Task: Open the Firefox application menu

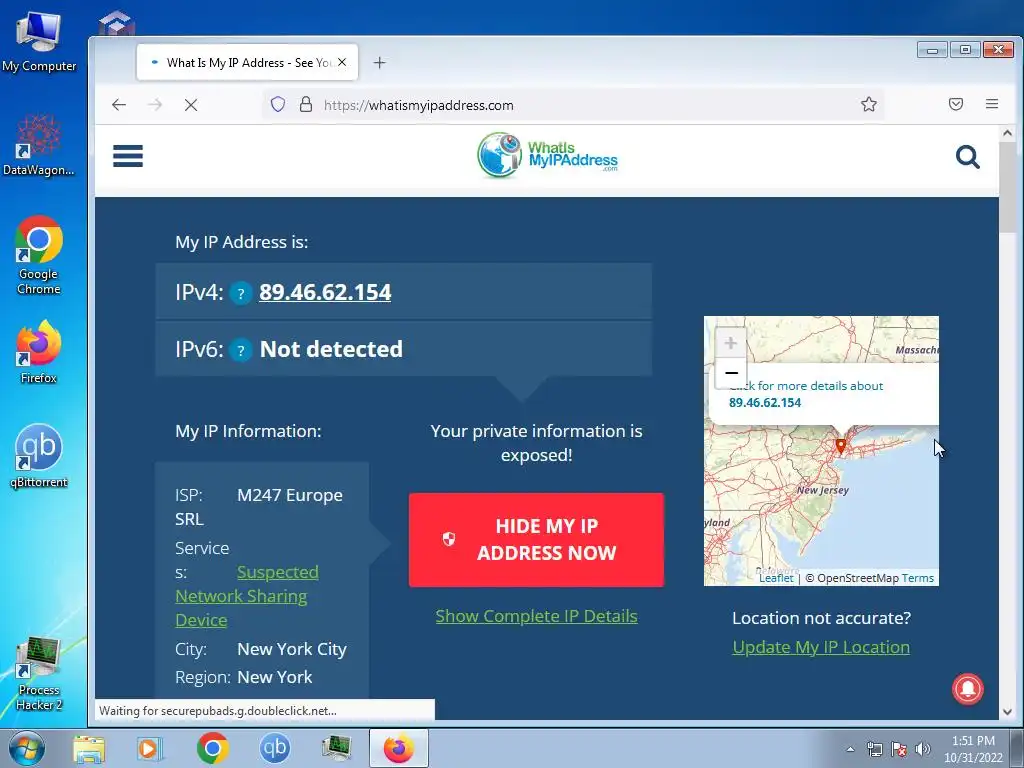Action: tap(992, 104)
